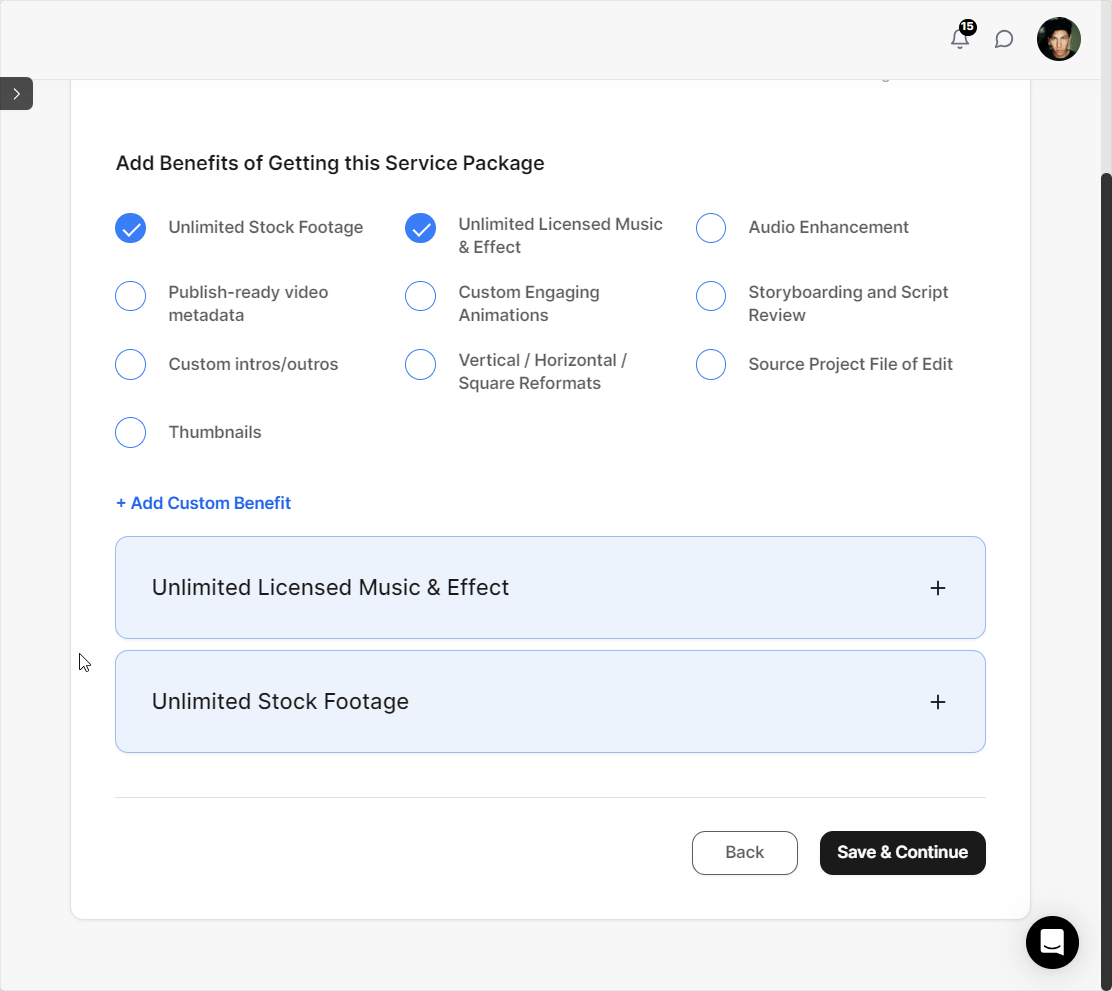
Task: Expand the Unlimited Licensed Music & Effect plus icon
Action: [938, 588]
